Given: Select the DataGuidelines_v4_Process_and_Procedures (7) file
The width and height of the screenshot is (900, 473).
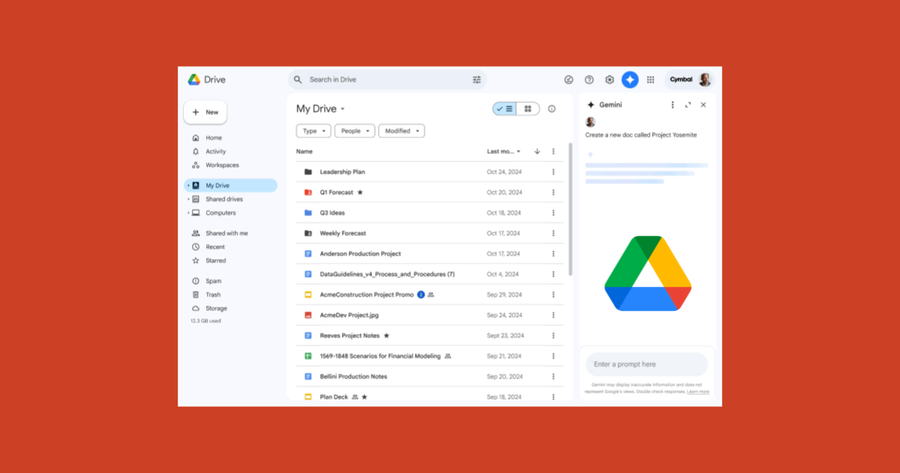Looking at the screenshot, I should (x=429, y=274).
